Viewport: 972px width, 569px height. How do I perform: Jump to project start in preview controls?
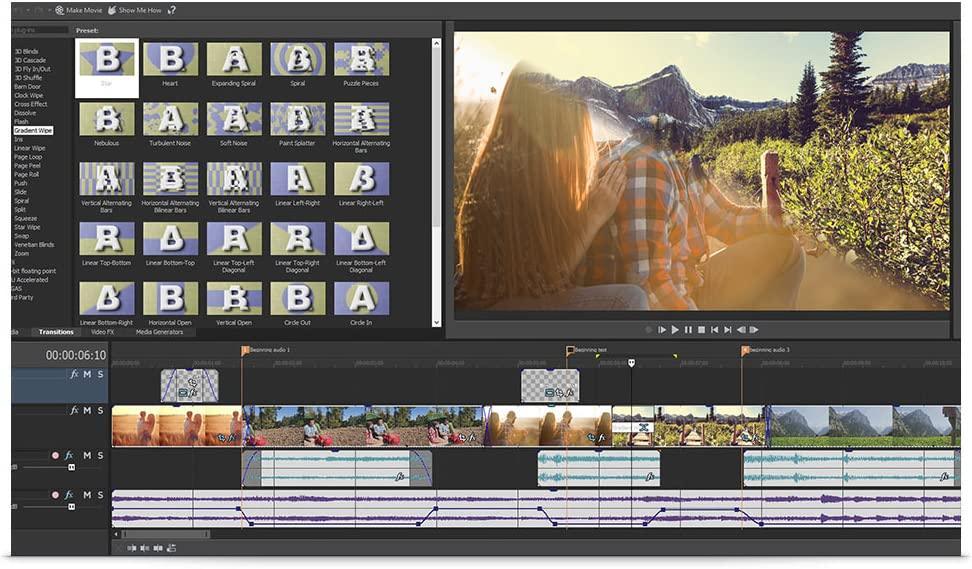click(714, 329)
